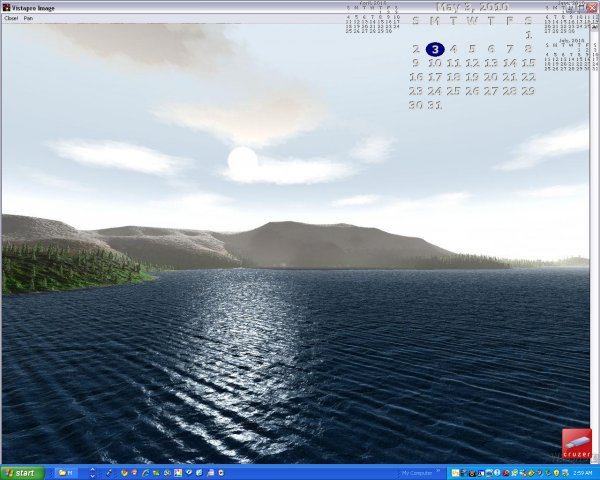The width and height of the screenshot is (600, 480).
Task: Open the Close! menu item
Action: click(11, 18)
